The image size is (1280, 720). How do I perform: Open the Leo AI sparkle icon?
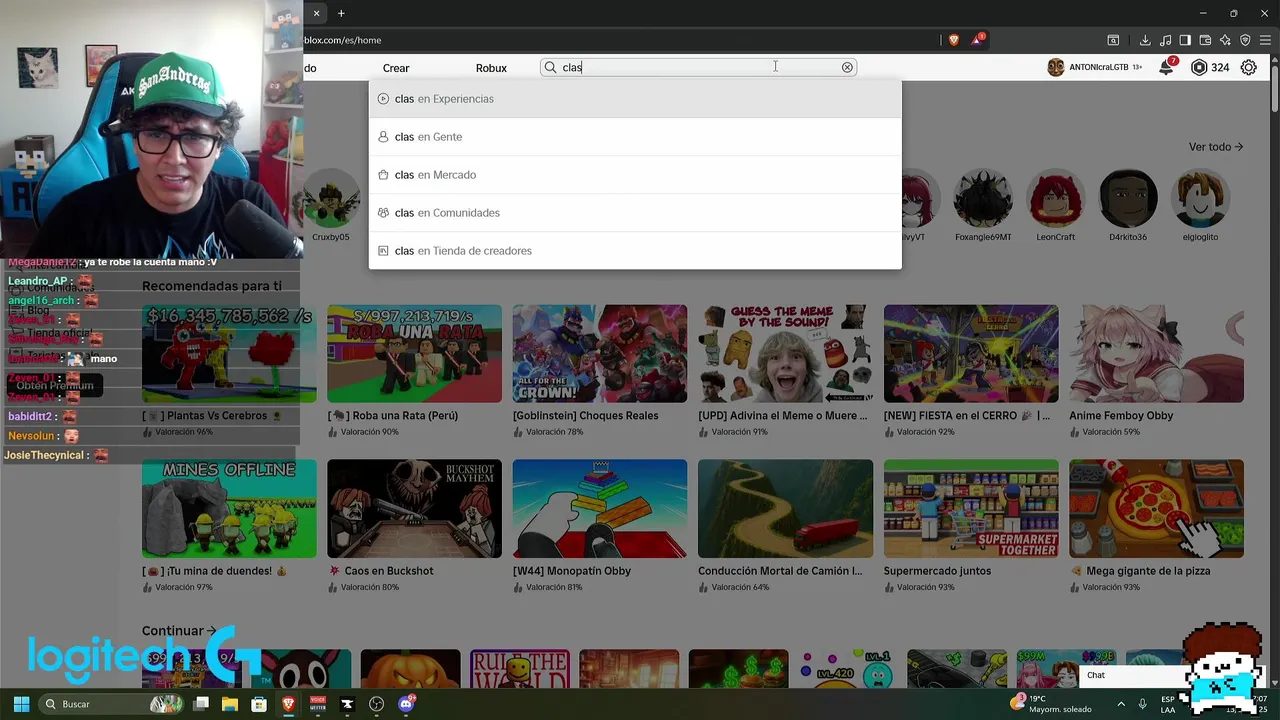(x=1225, y=40)
